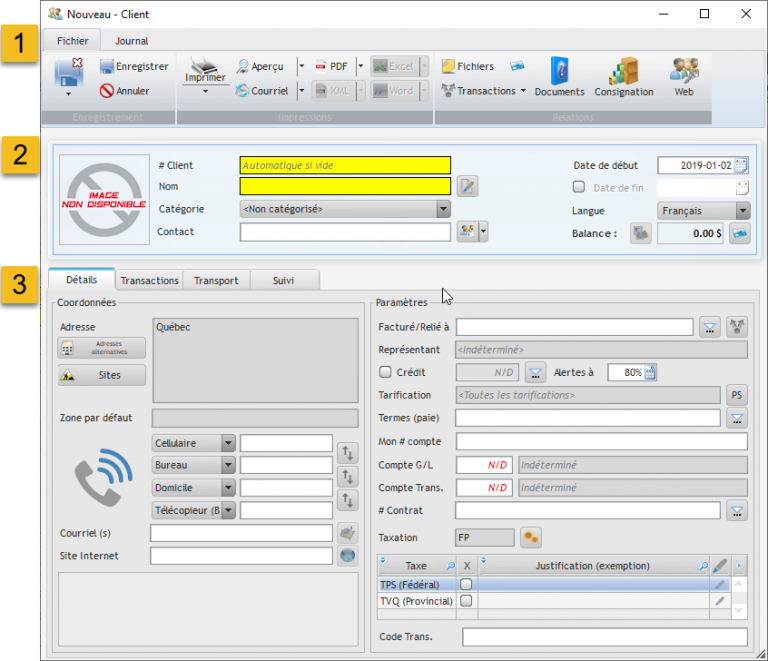Image resolution: width=768 pixels, height=661 pixels.
Task: Open the Web users icon
Action: [x=684, y=77]
